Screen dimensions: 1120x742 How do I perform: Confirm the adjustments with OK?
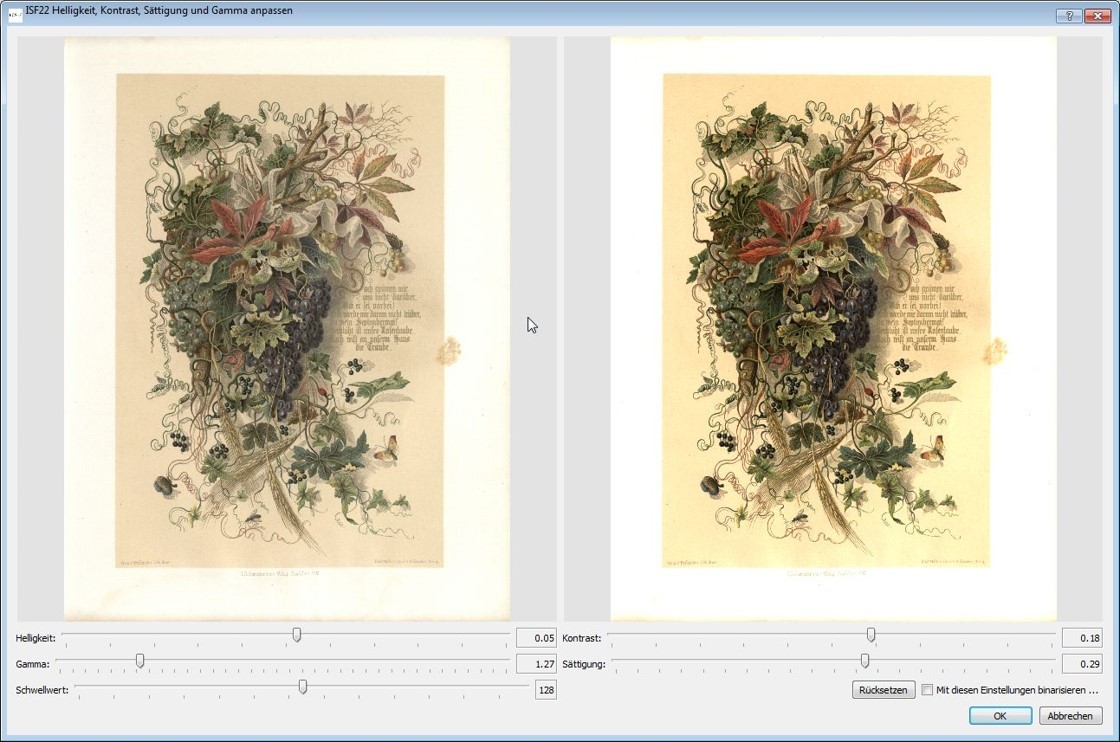click(1000, 716)
